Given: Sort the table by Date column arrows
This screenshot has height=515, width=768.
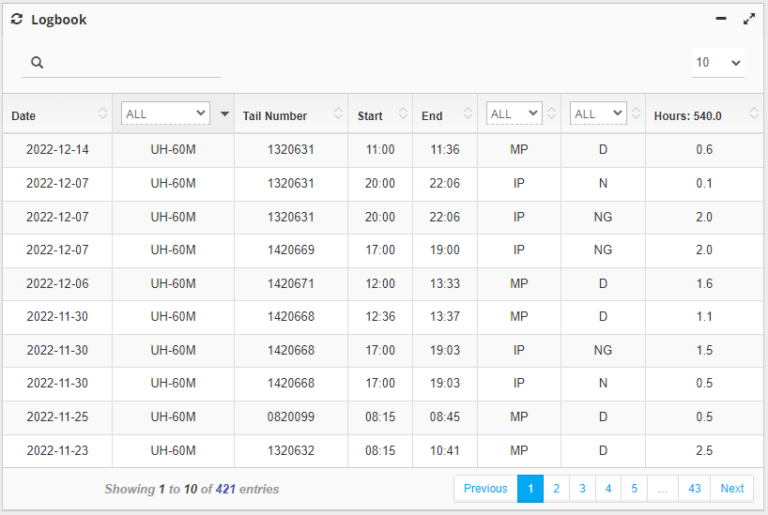Looking at the screenshot, I should [102, 115].
